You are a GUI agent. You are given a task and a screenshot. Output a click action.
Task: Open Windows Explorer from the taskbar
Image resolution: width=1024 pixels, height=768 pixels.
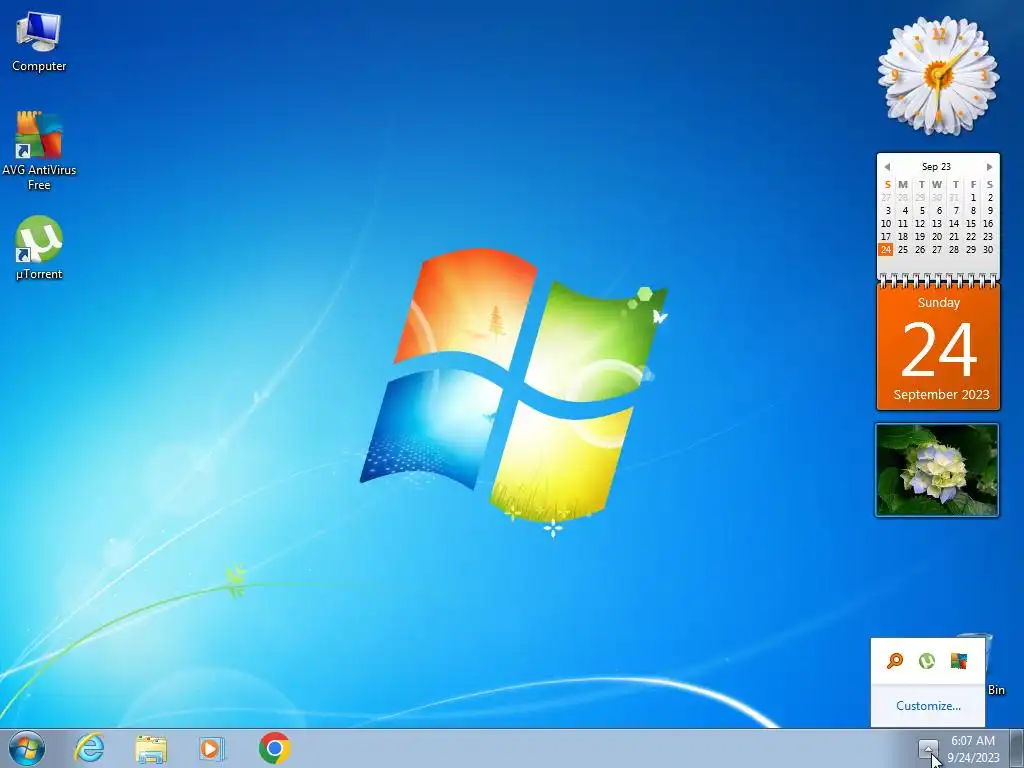coord(151,748)
